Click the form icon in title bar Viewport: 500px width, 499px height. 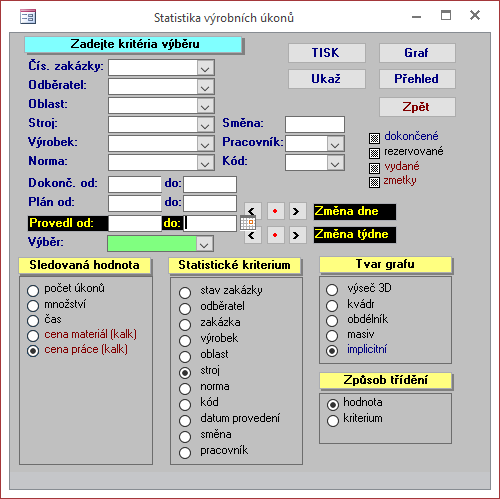(x=28, y=17)
